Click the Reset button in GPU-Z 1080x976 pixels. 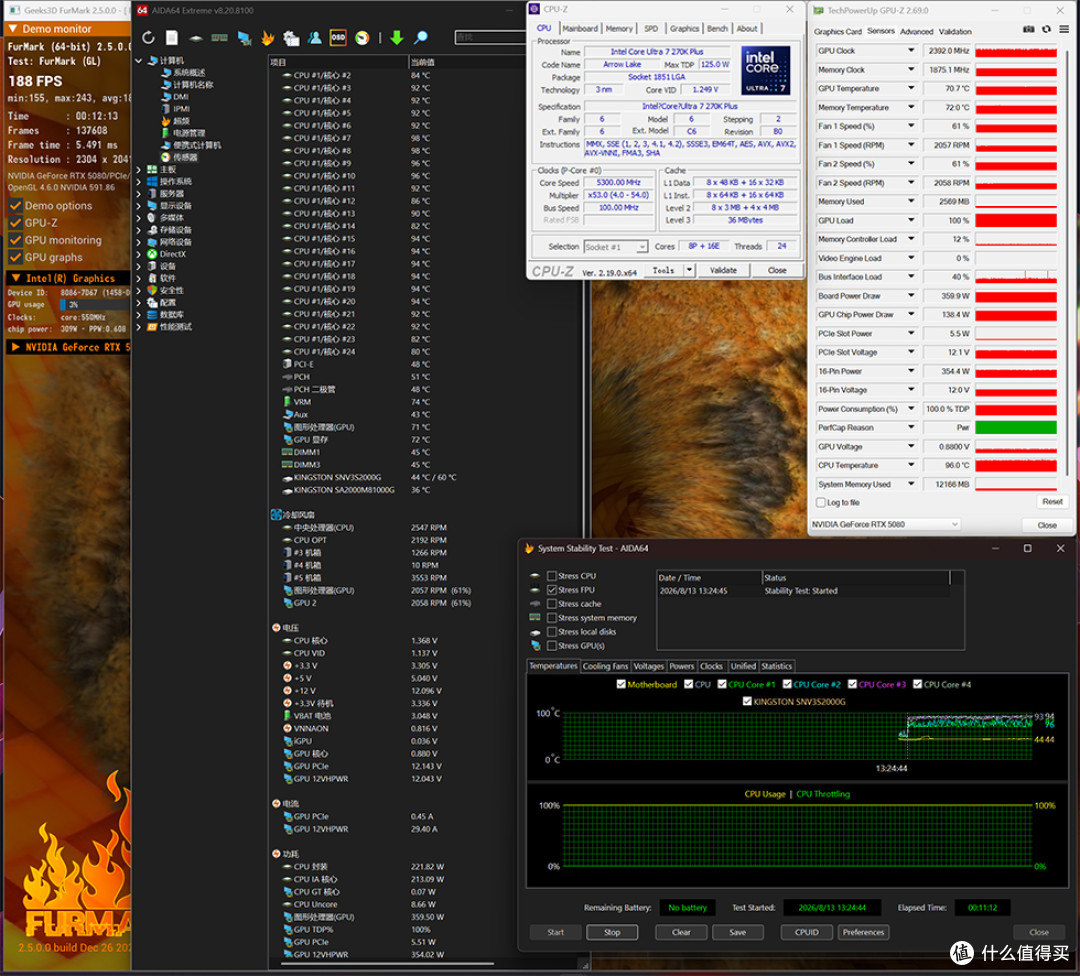tap(1052, 501)
